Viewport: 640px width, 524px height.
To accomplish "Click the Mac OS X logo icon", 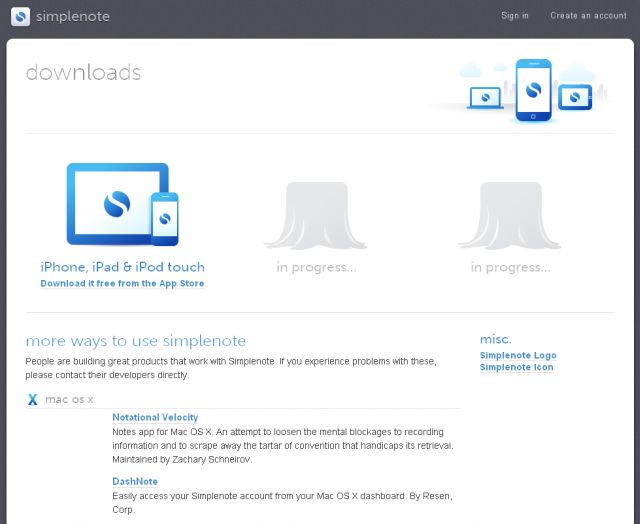I will click(x=33, y=399).
